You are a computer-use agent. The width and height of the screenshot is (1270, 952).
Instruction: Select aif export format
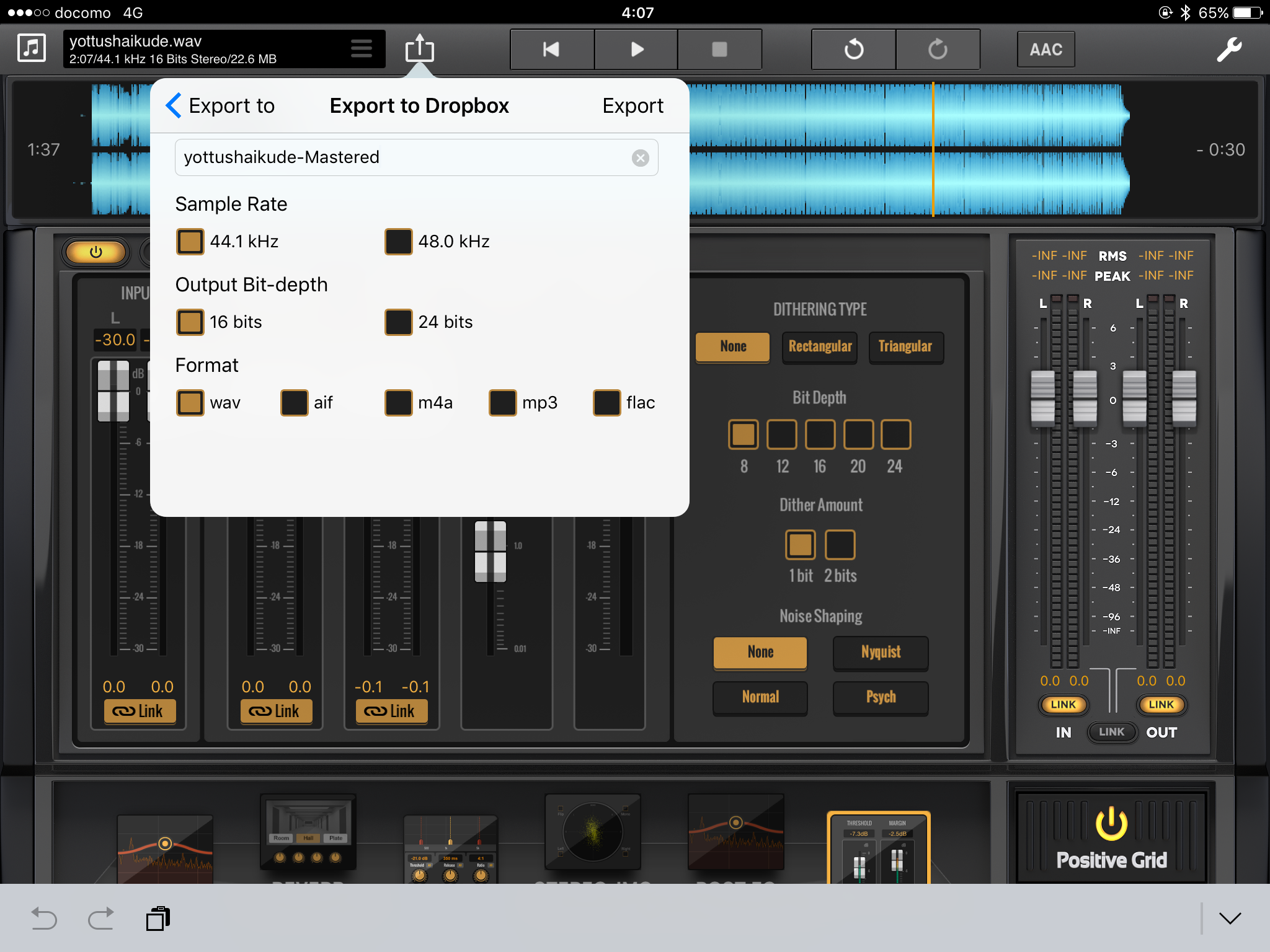[295, 403]
